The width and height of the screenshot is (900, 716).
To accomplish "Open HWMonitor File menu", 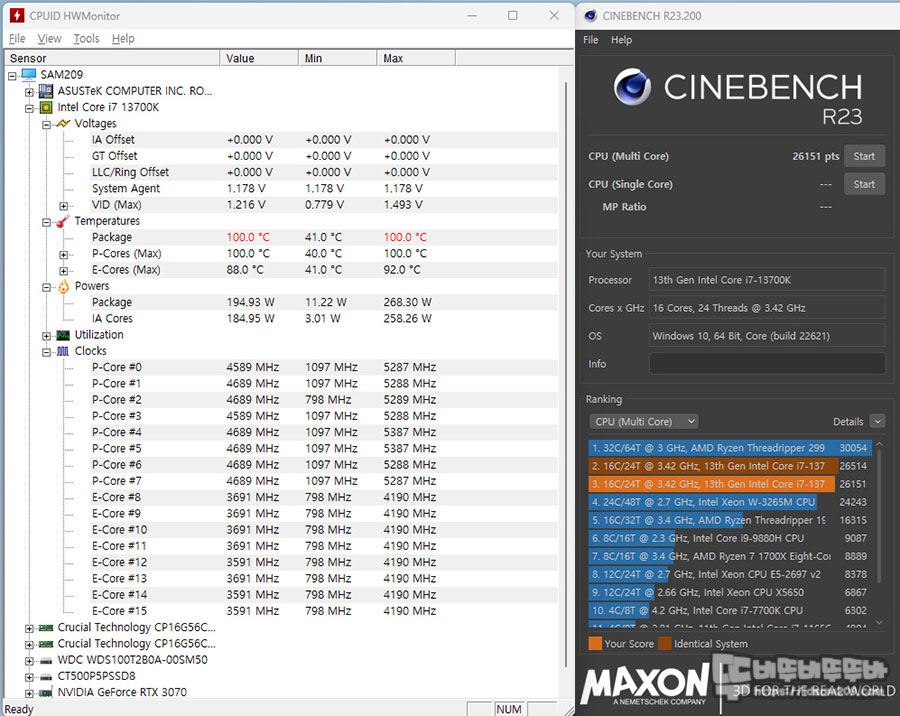I will click(x=17, y=38).
